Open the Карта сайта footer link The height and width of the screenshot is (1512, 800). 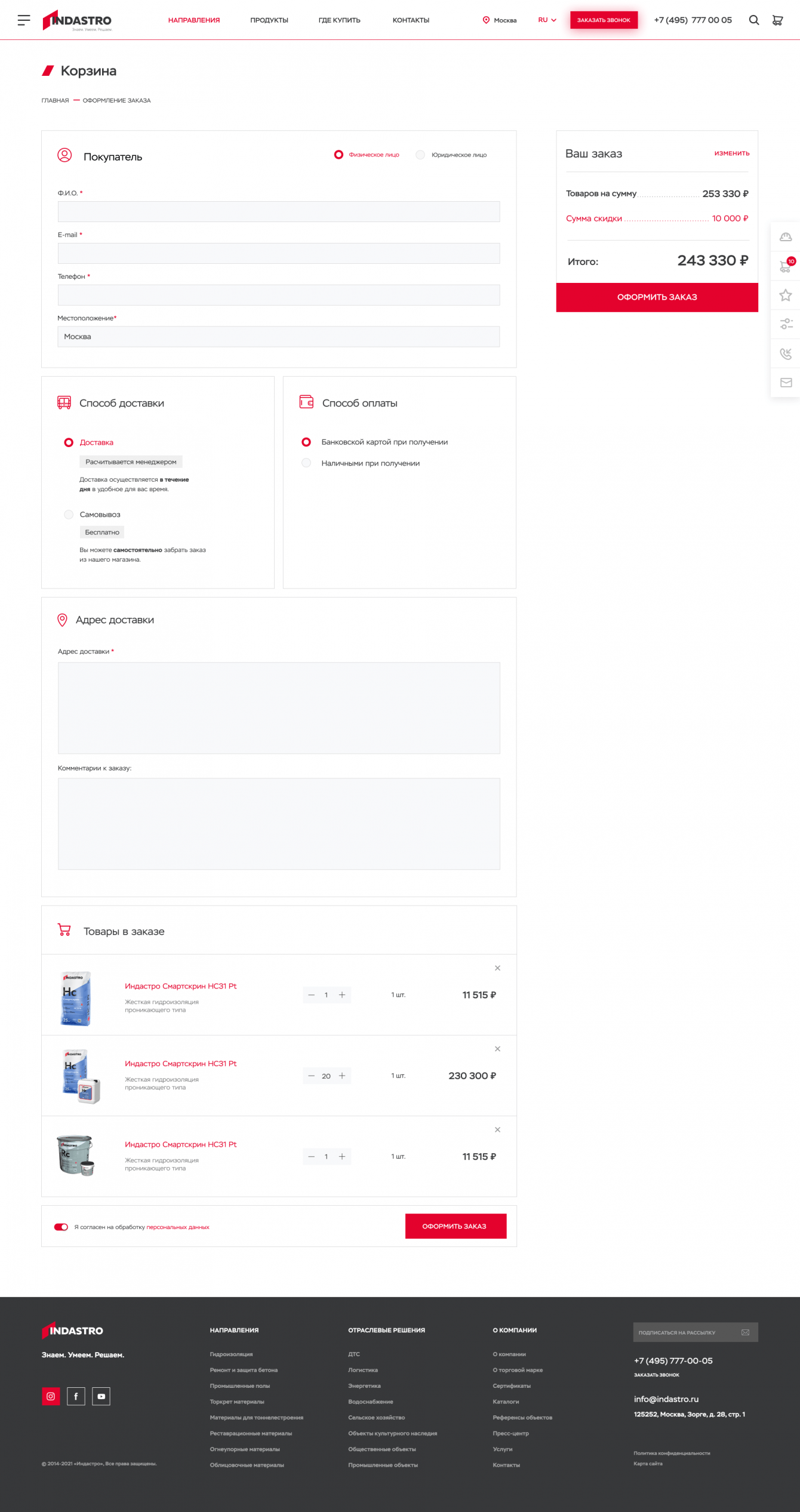click(648, 1464)
